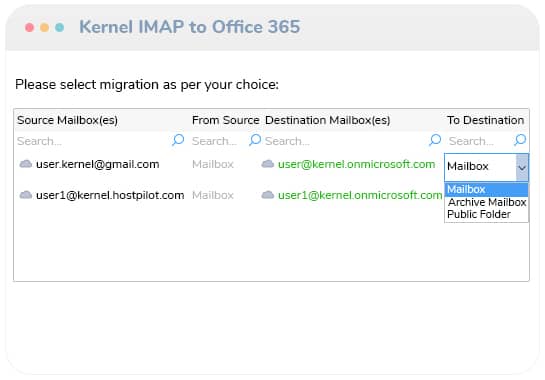Choose highlighted Mailbox option in dropdown list
This screenshot has height=380, width=545.
486,189
